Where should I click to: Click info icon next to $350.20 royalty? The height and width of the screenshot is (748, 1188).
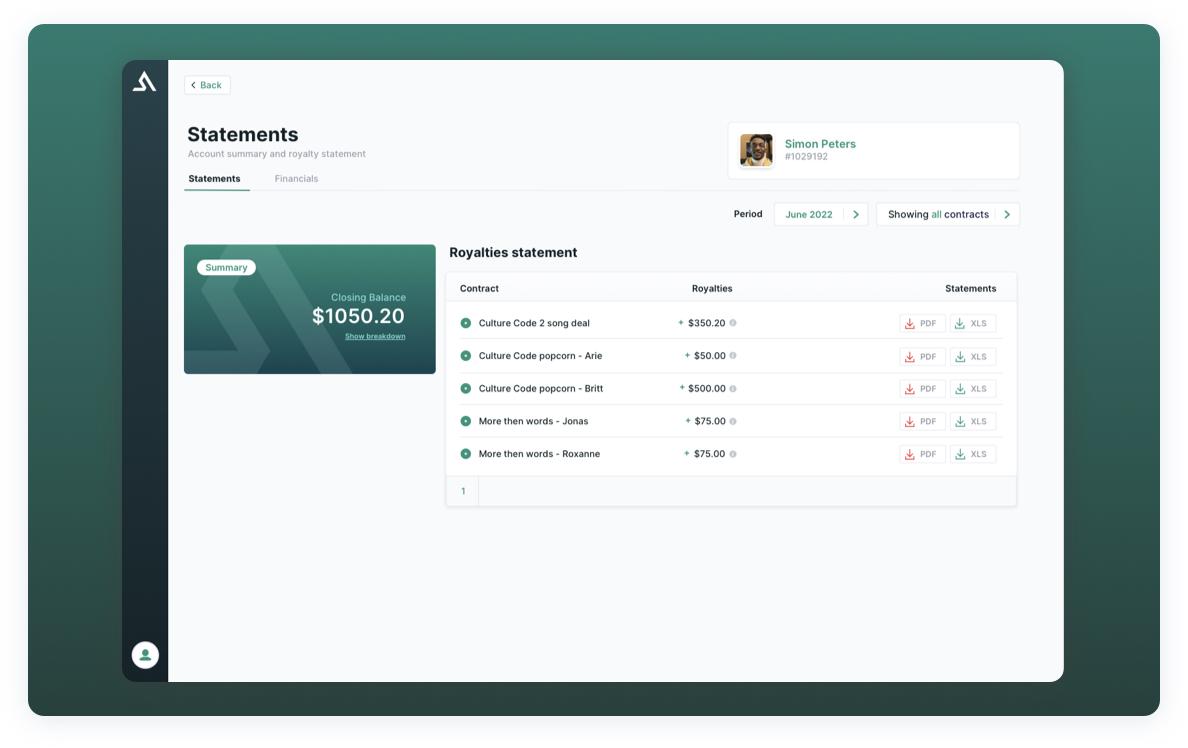point(733,323)
